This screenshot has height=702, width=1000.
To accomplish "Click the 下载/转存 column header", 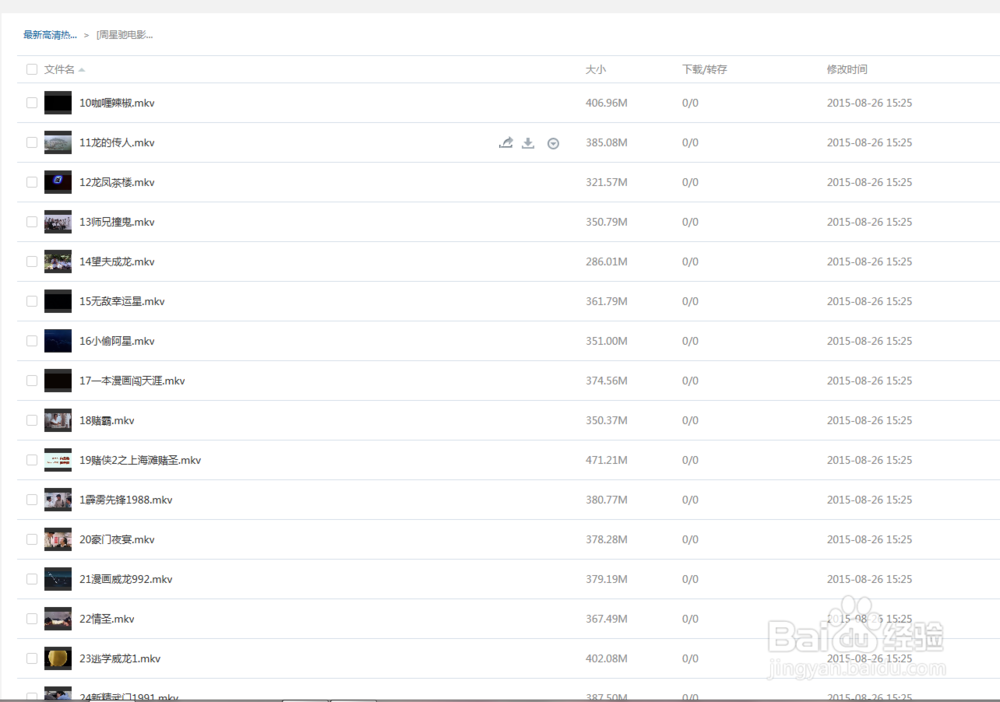I will pyautogui.click(x=704, y=69).
